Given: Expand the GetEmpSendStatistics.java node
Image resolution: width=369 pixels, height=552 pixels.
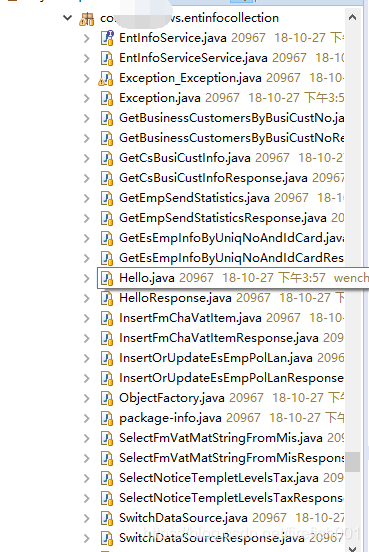Looking at the screenshot, I should pos(87,199).
